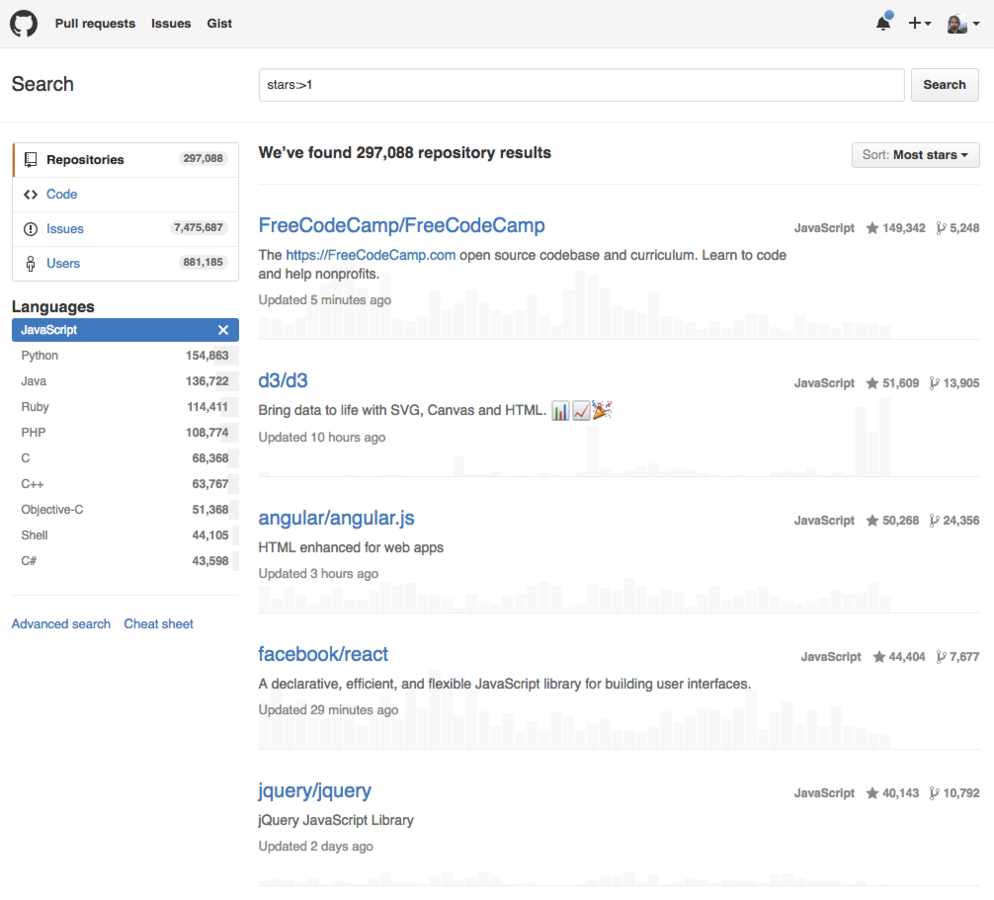Click the code brackets icon
This screenshot has width=994, height=900.
[30, 195]
